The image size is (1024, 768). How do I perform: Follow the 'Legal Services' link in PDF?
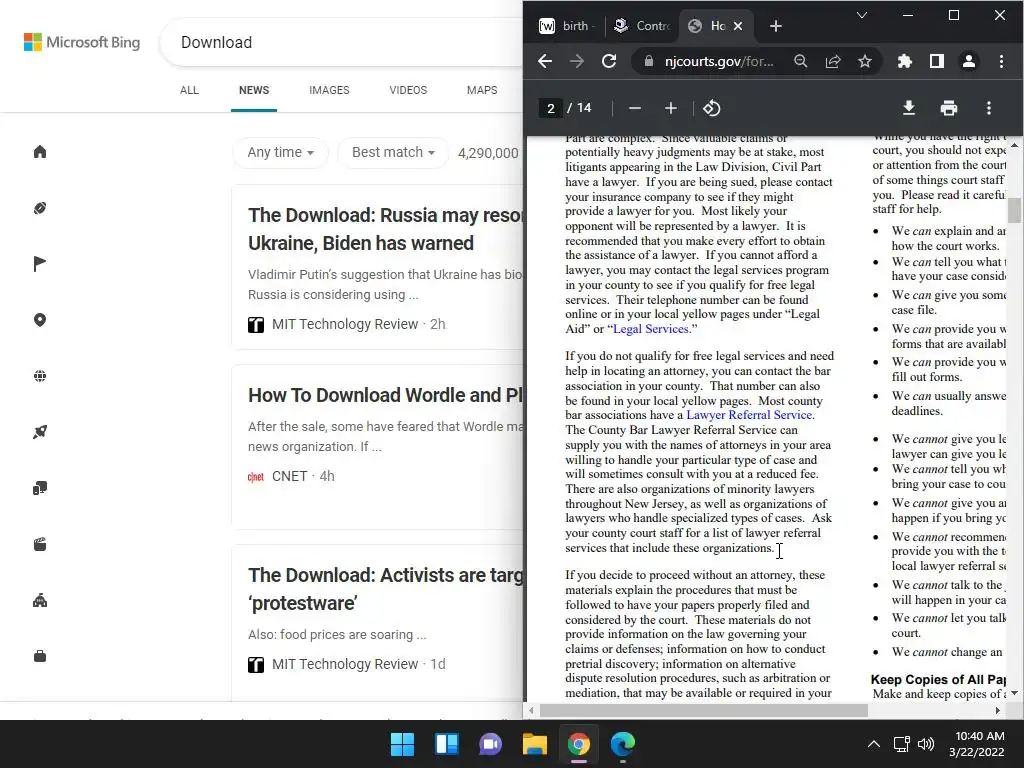coord(650,329)
